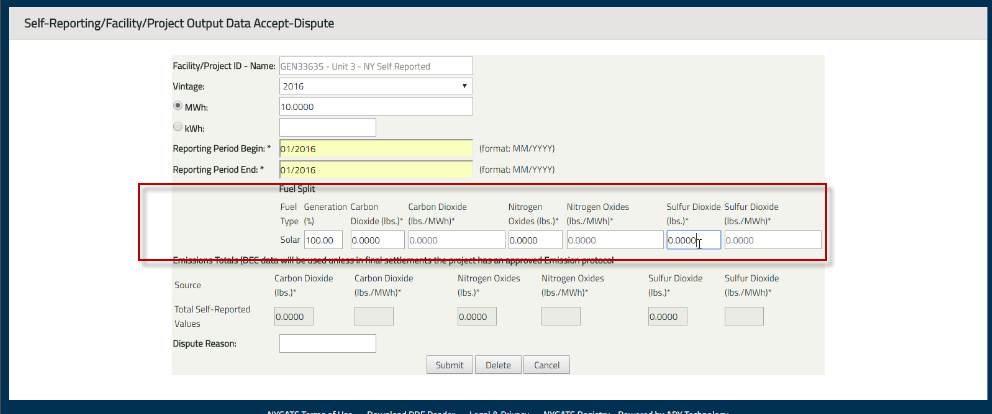Viewport: 992px width, 414px height.
Task: Open the Vintage year dropdown
Action: pos(375,86)
